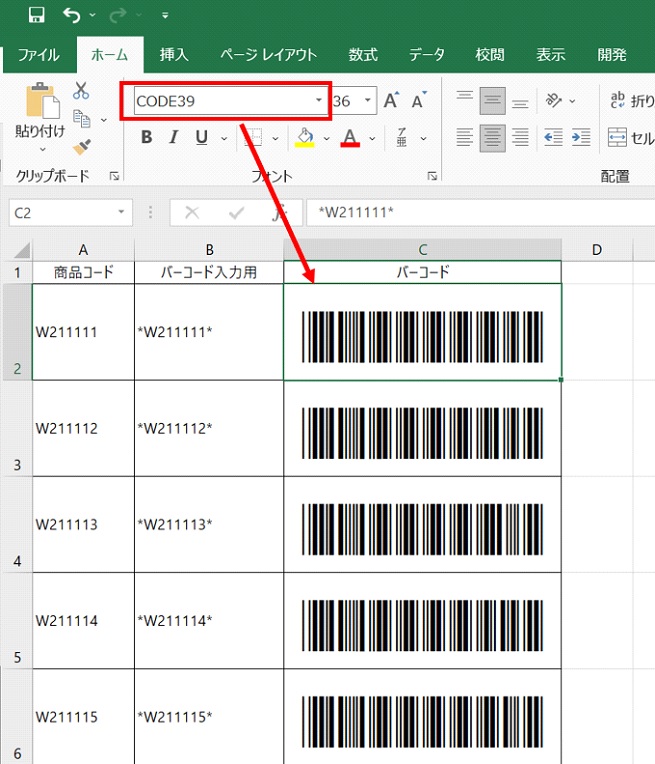Open the Underline style dropdown arrow
The width and height of the screenshot is (655, 764).
[x=224, y=139]
